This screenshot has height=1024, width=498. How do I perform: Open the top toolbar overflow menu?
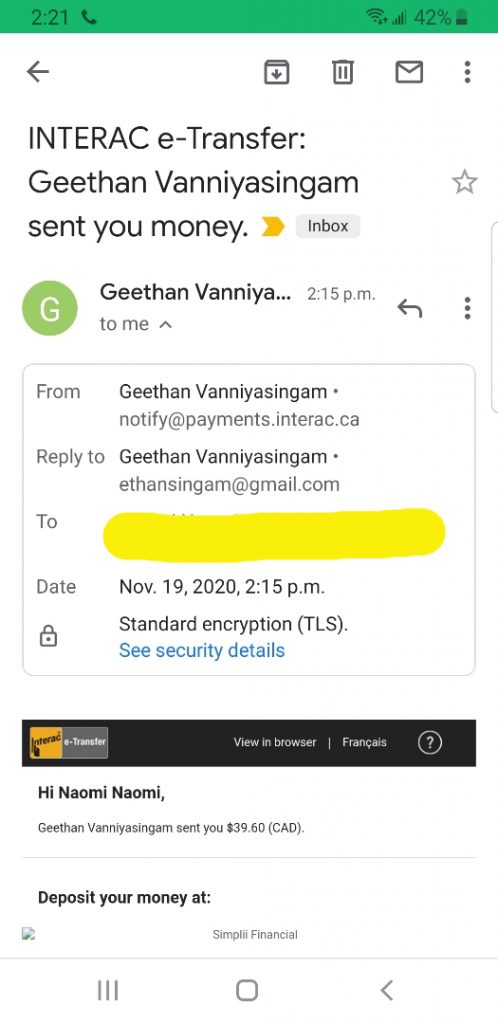(467, 72)
